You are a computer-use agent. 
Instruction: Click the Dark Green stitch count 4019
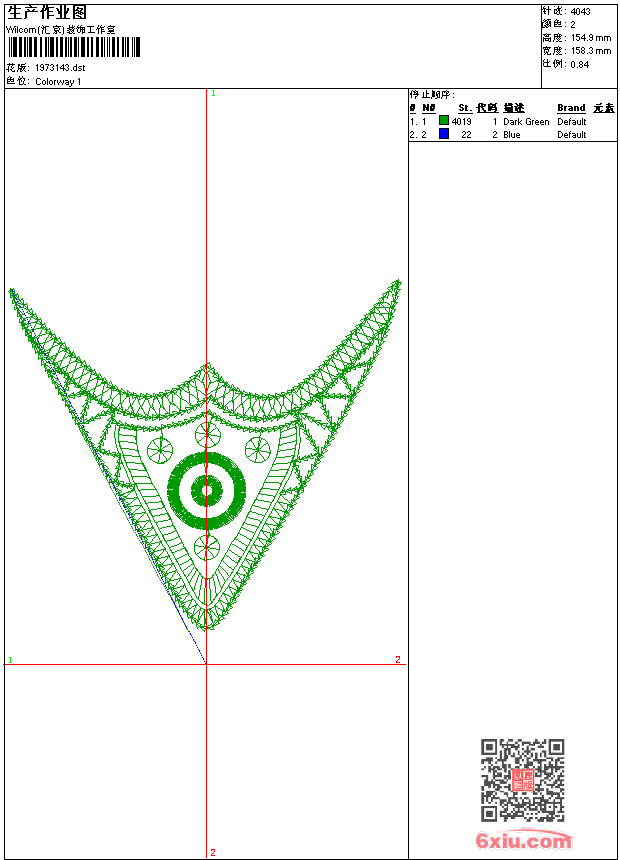461,122
